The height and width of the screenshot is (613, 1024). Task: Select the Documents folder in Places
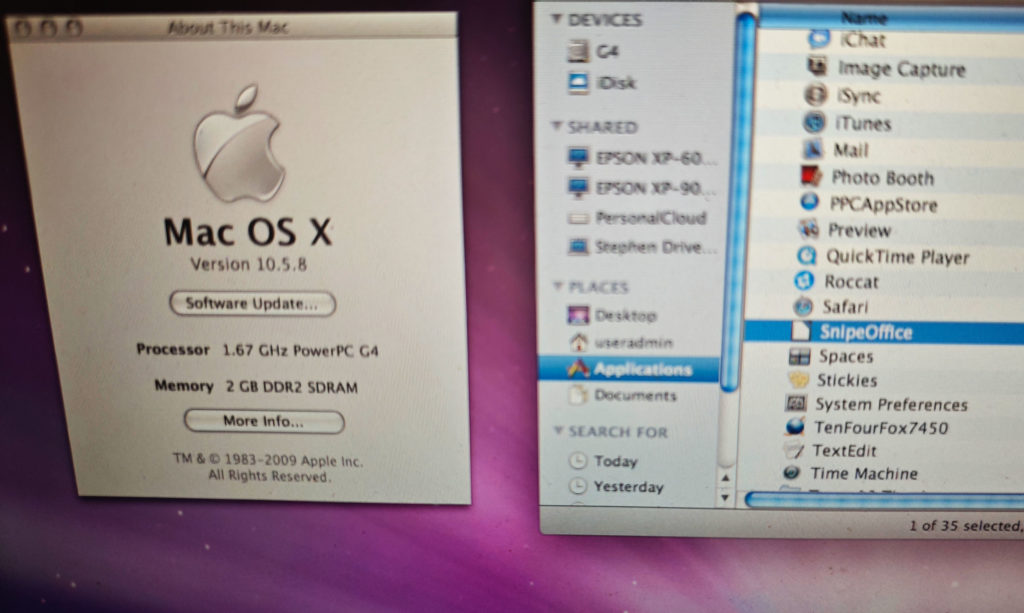click(x=634, y=395)
